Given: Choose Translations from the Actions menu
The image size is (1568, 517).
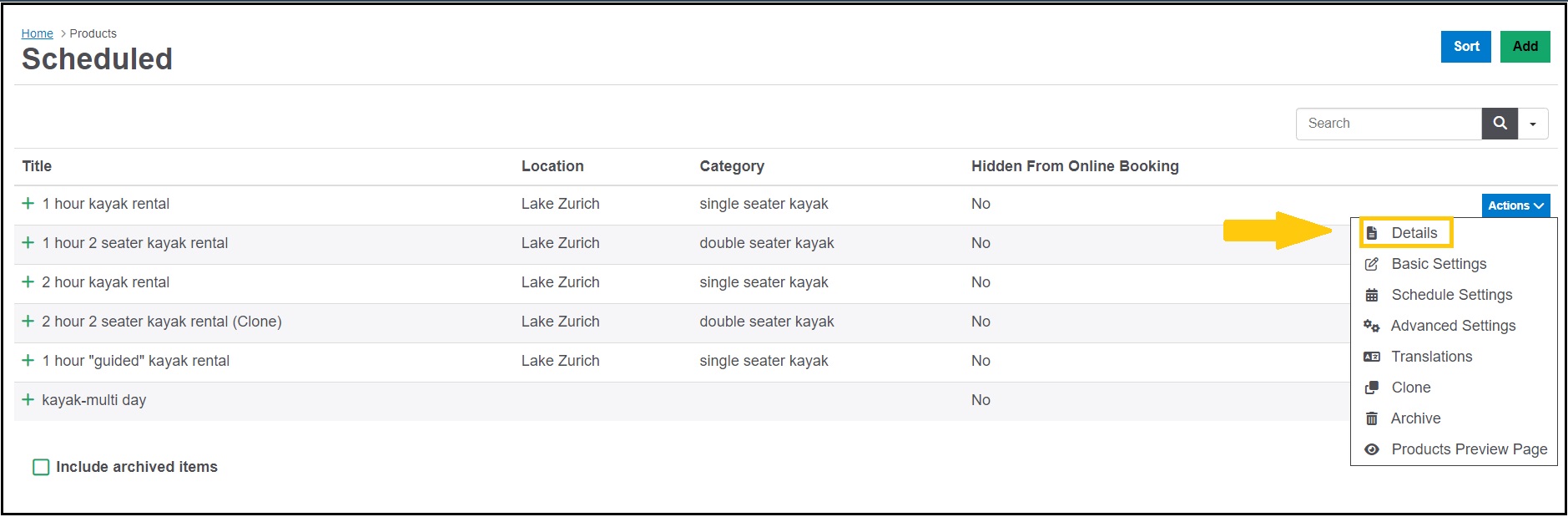Looking at the screenshot, I should tap(1432, 357).
